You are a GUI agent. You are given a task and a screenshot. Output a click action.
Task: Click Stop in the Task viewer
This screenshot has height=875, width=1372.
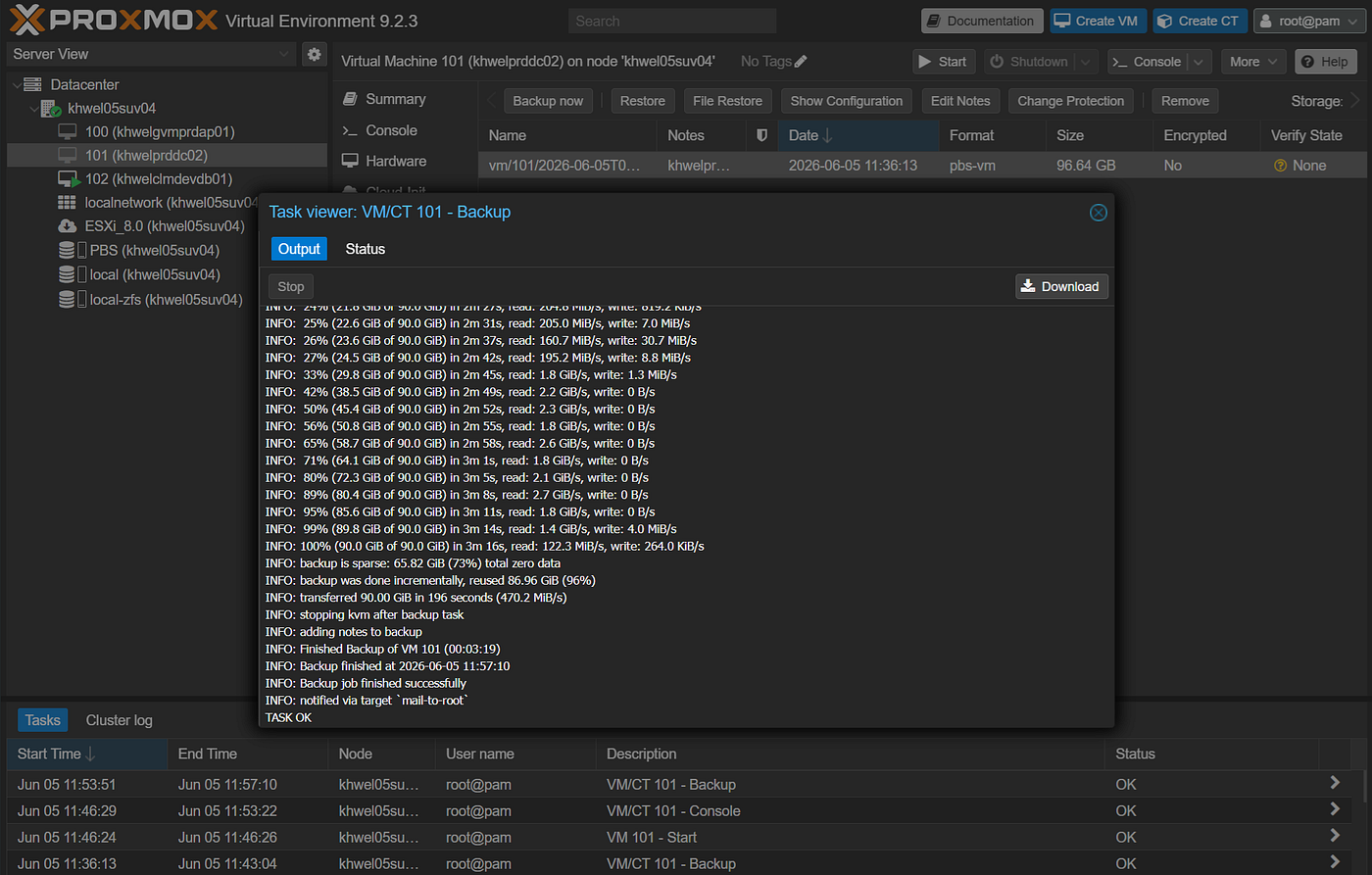click(291, 286)
